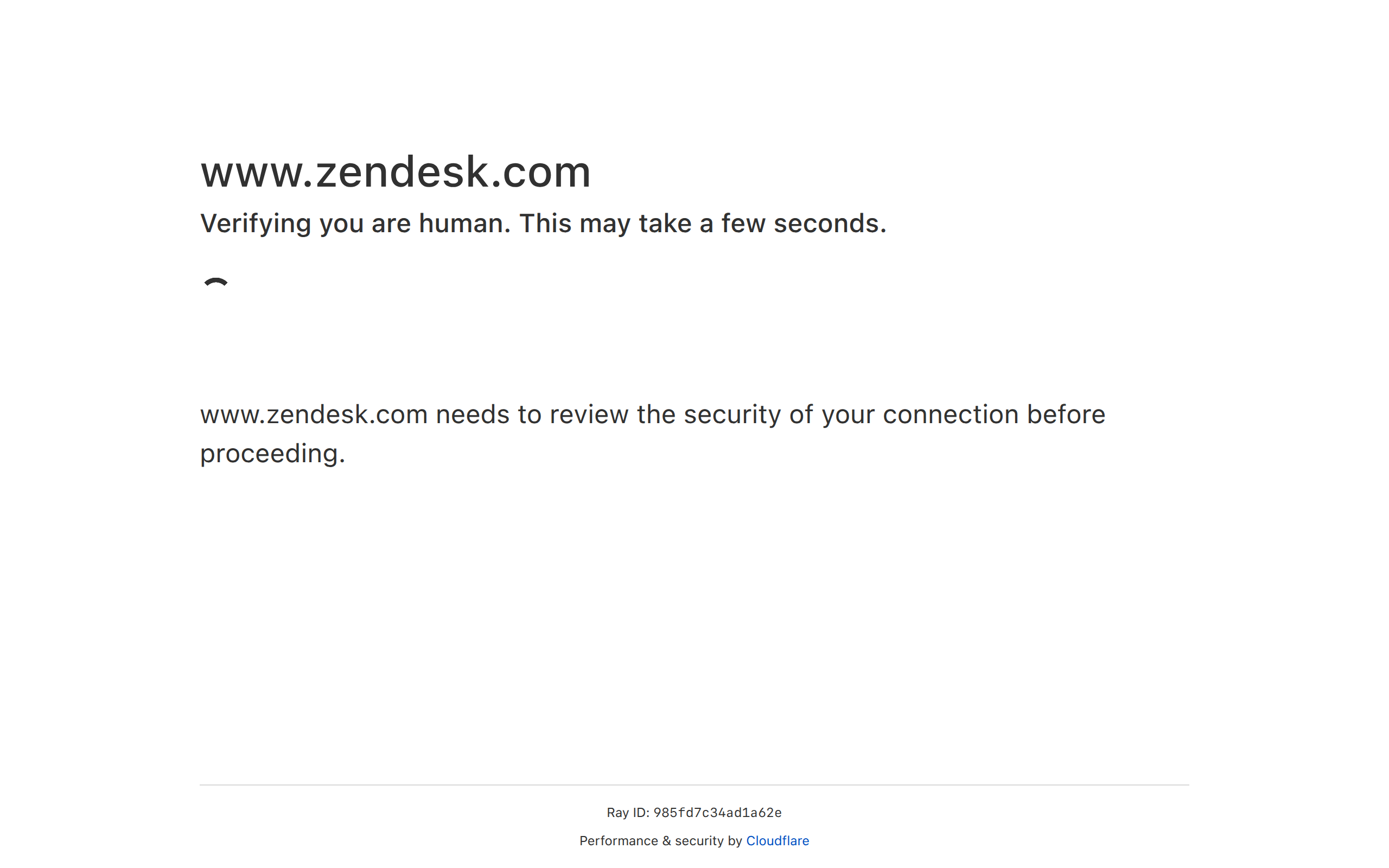
Task: Select the Ray ID value 985fd7c34ad1a62e
Action: pos(717,813)
